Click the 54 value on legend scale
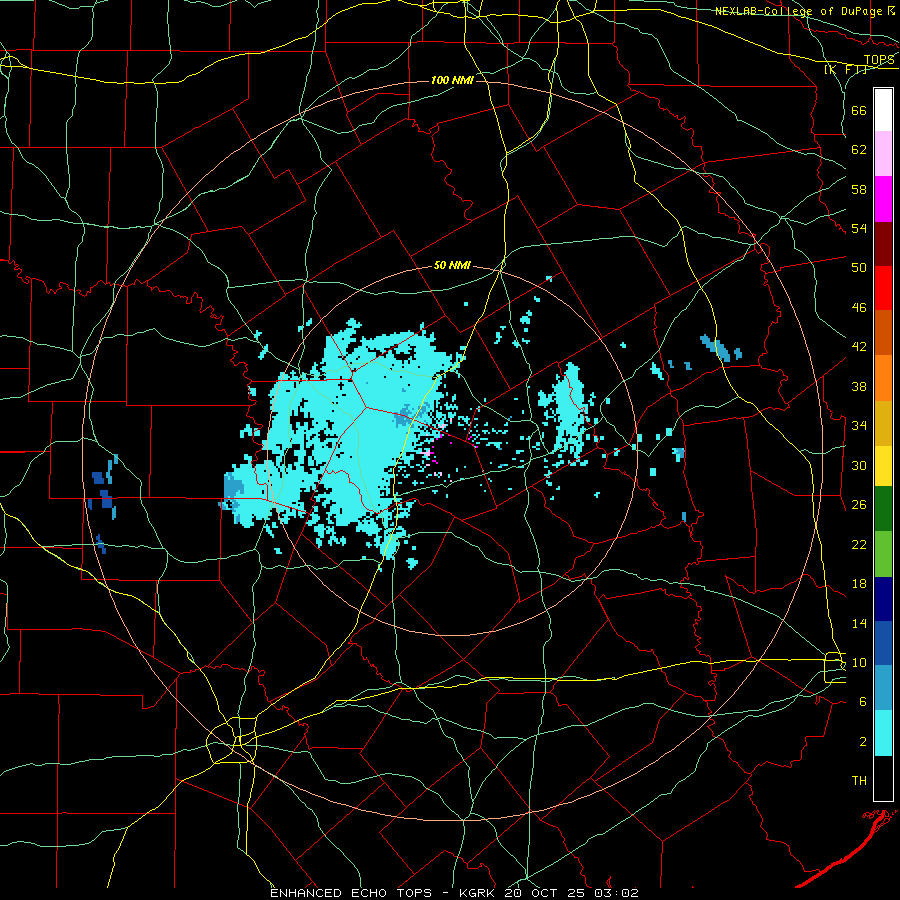 859,228
